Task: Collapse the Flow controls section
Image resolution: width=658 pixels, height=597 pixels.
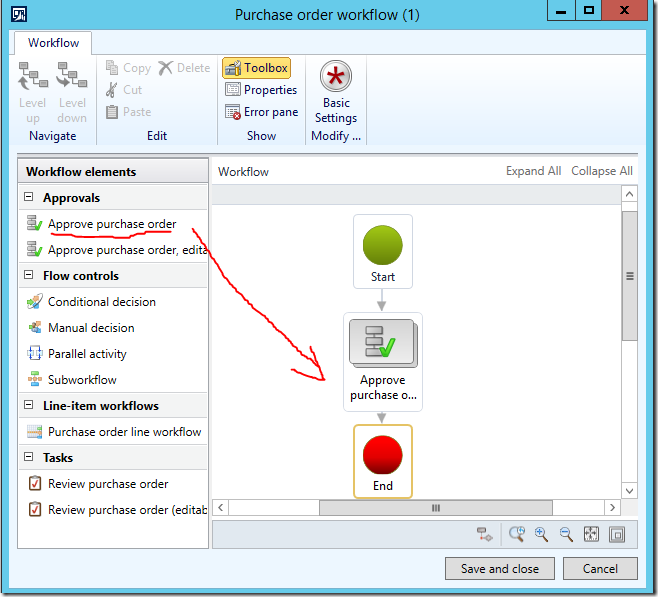Action: pos(29,275)
